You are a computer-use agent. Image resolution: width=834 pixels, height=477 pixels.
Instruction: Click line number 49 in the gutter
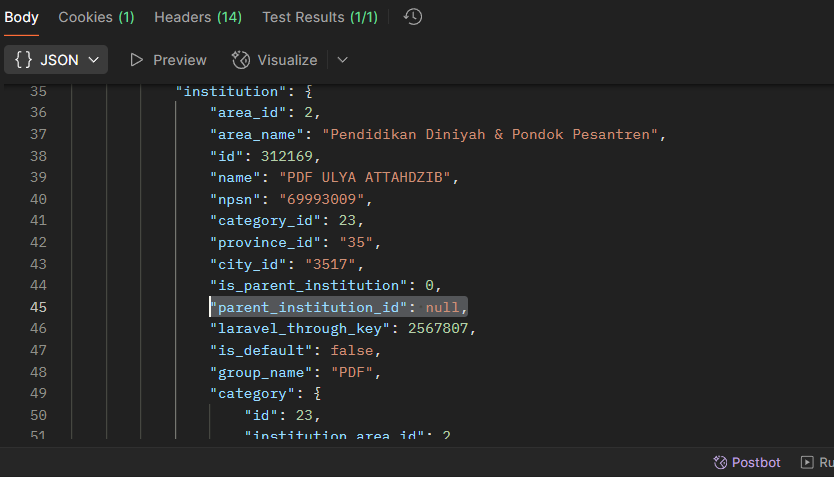pos(39,393)
